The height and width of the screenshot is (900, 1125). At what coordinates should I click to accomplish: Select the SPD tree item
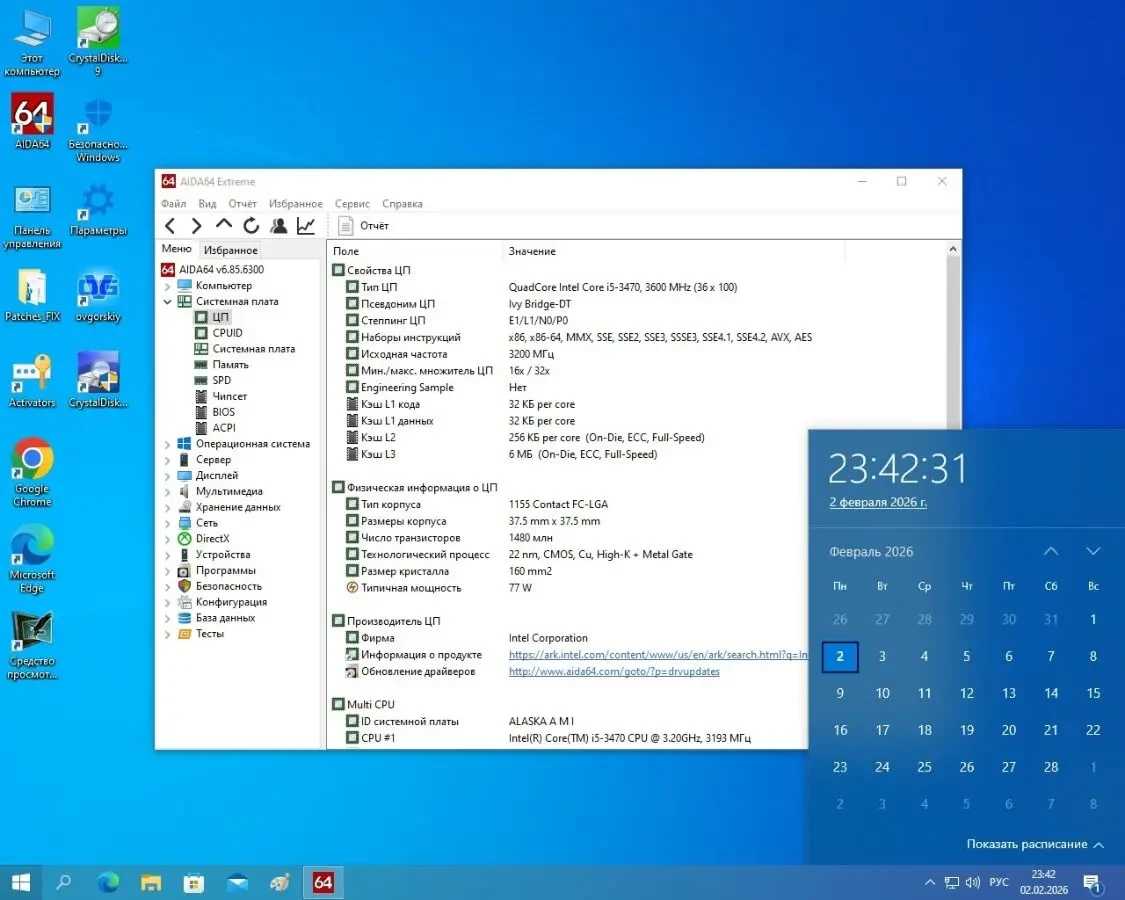[222, 380]
